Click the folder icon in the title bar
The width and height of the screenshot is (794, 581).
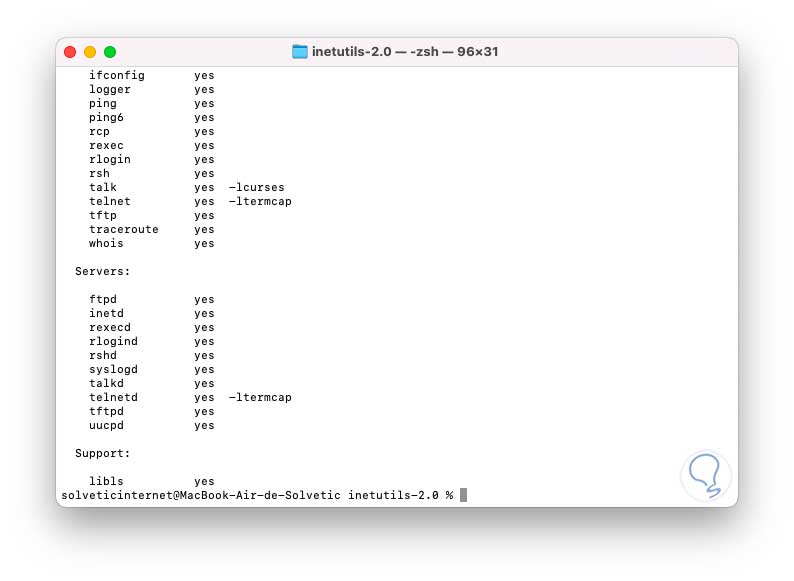tap(299, 52)
